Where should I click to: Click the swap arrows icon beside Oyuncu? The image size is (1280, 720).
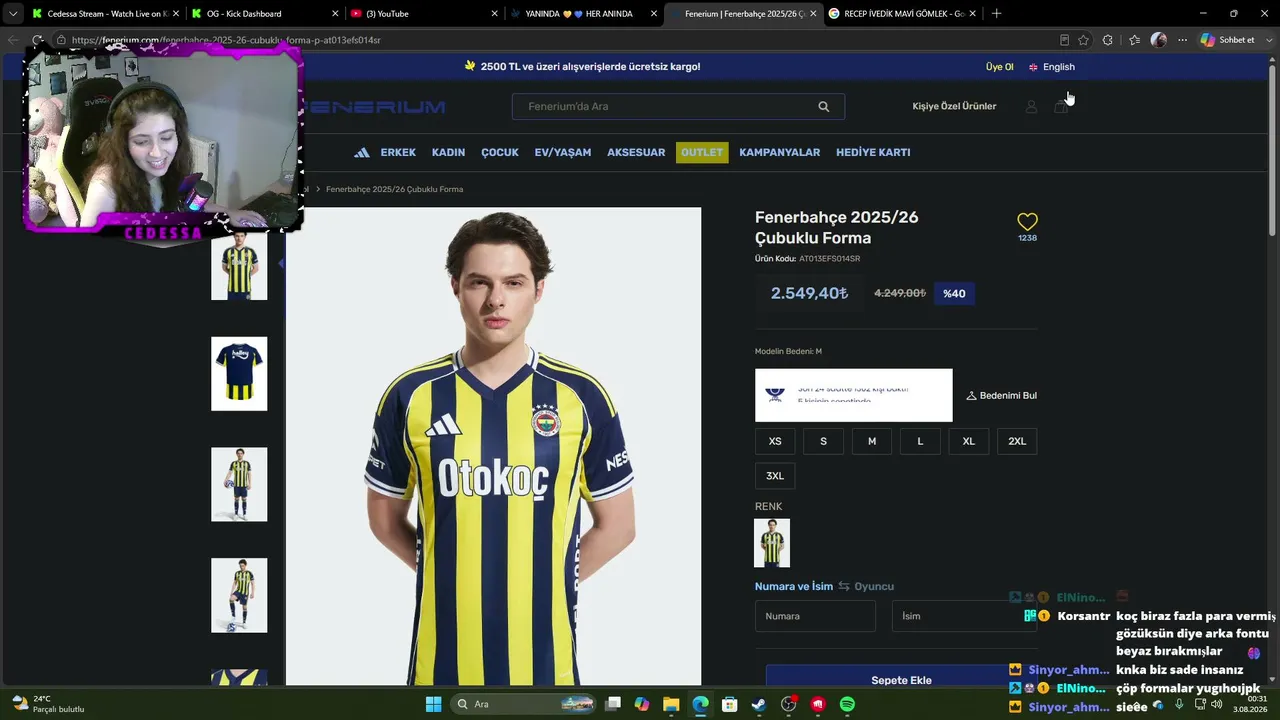tap(844, 586)
